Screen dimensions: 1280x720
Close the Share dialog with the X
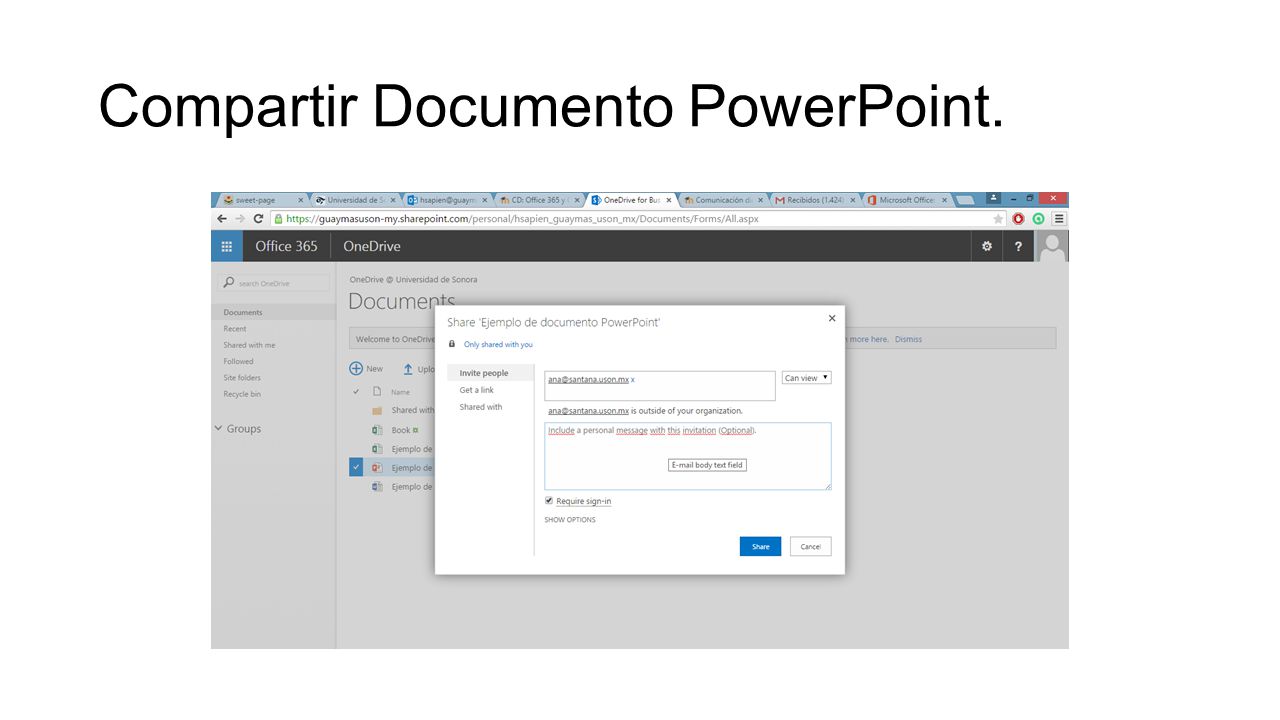[832, 318]
